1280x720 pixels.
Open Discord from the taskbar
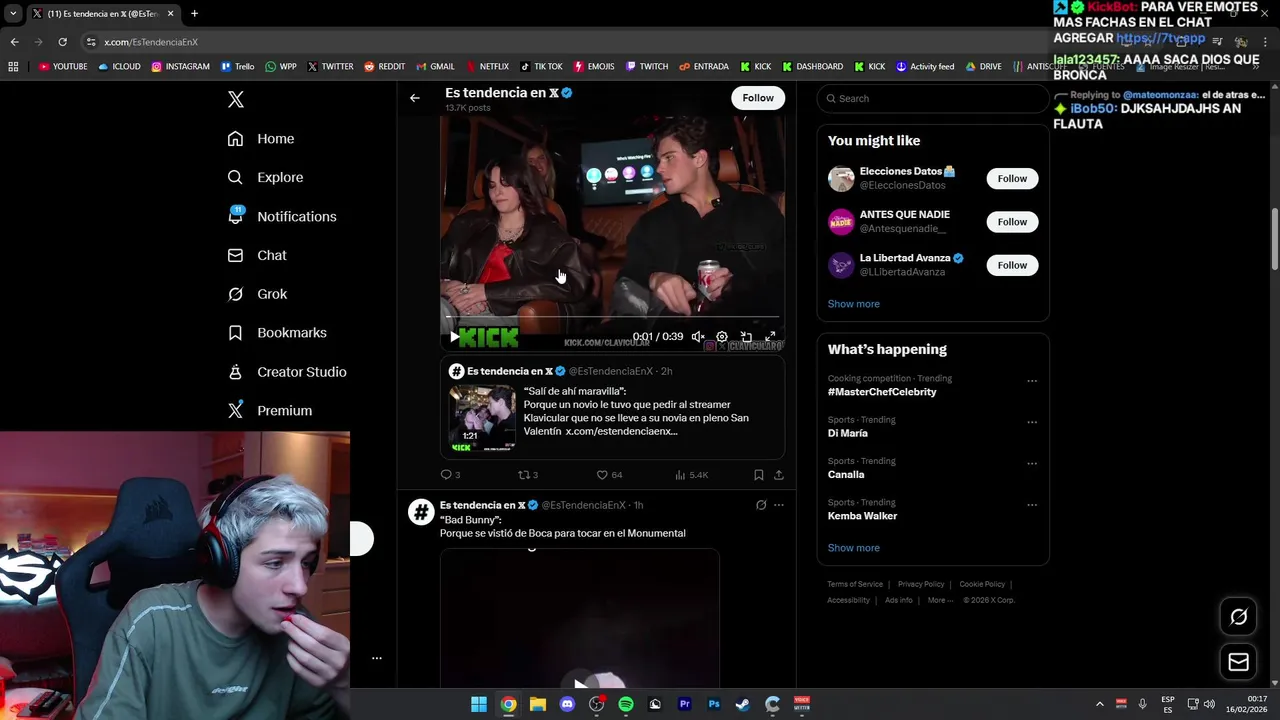click(x=568, y=704)
